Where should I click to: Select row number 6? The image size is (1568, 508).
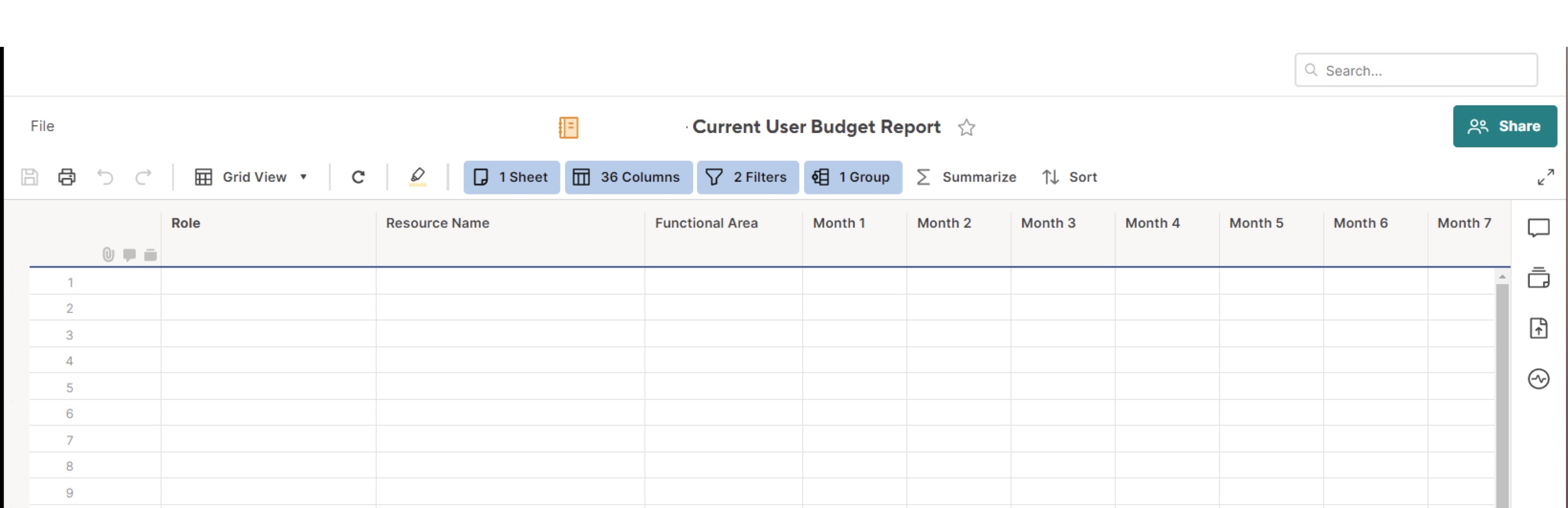[70, 414]
